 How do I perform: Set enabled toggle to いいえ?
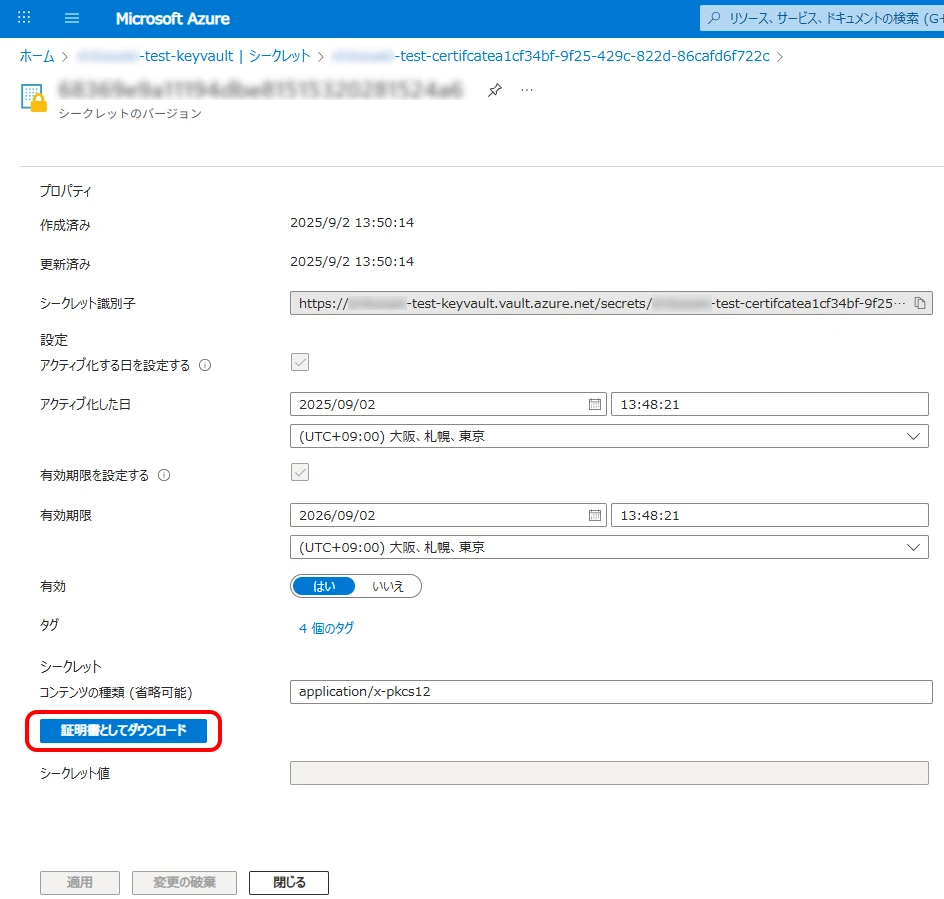(x=388, y=586)
